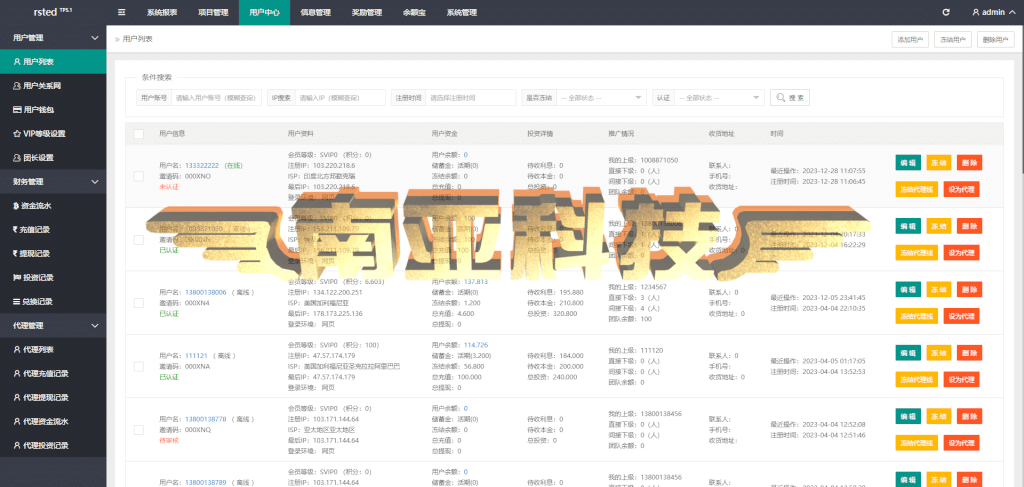Focus the 注册时间 date input
The image size is (1024, 487).
coord(471,97)
